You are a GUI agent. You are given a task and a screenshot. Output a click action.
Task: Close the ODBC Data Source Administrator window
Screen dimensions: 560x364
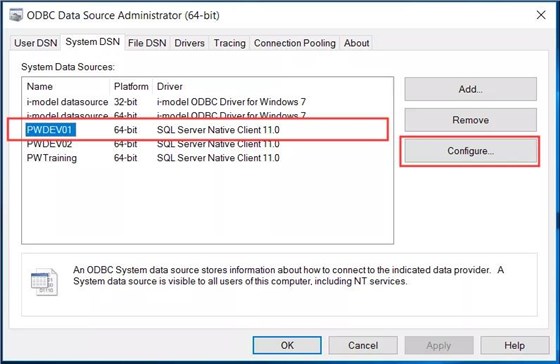541,15
